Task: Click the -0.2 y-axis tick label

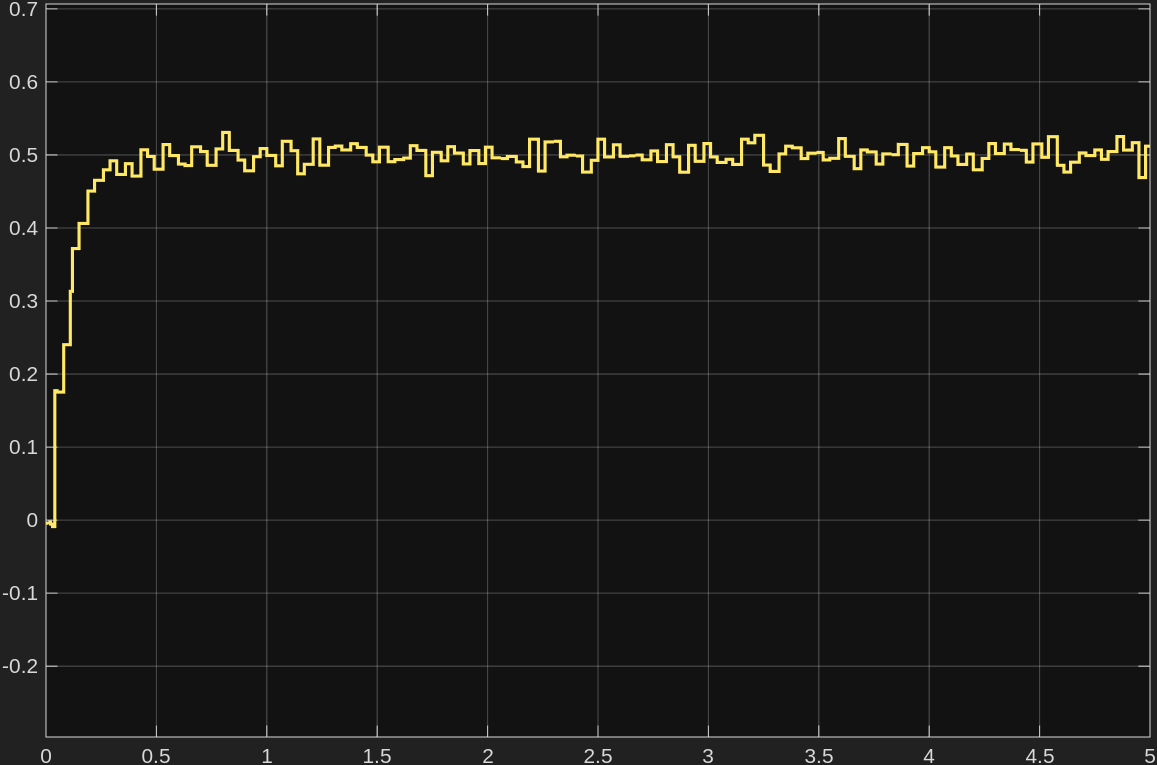Action: 20,666
